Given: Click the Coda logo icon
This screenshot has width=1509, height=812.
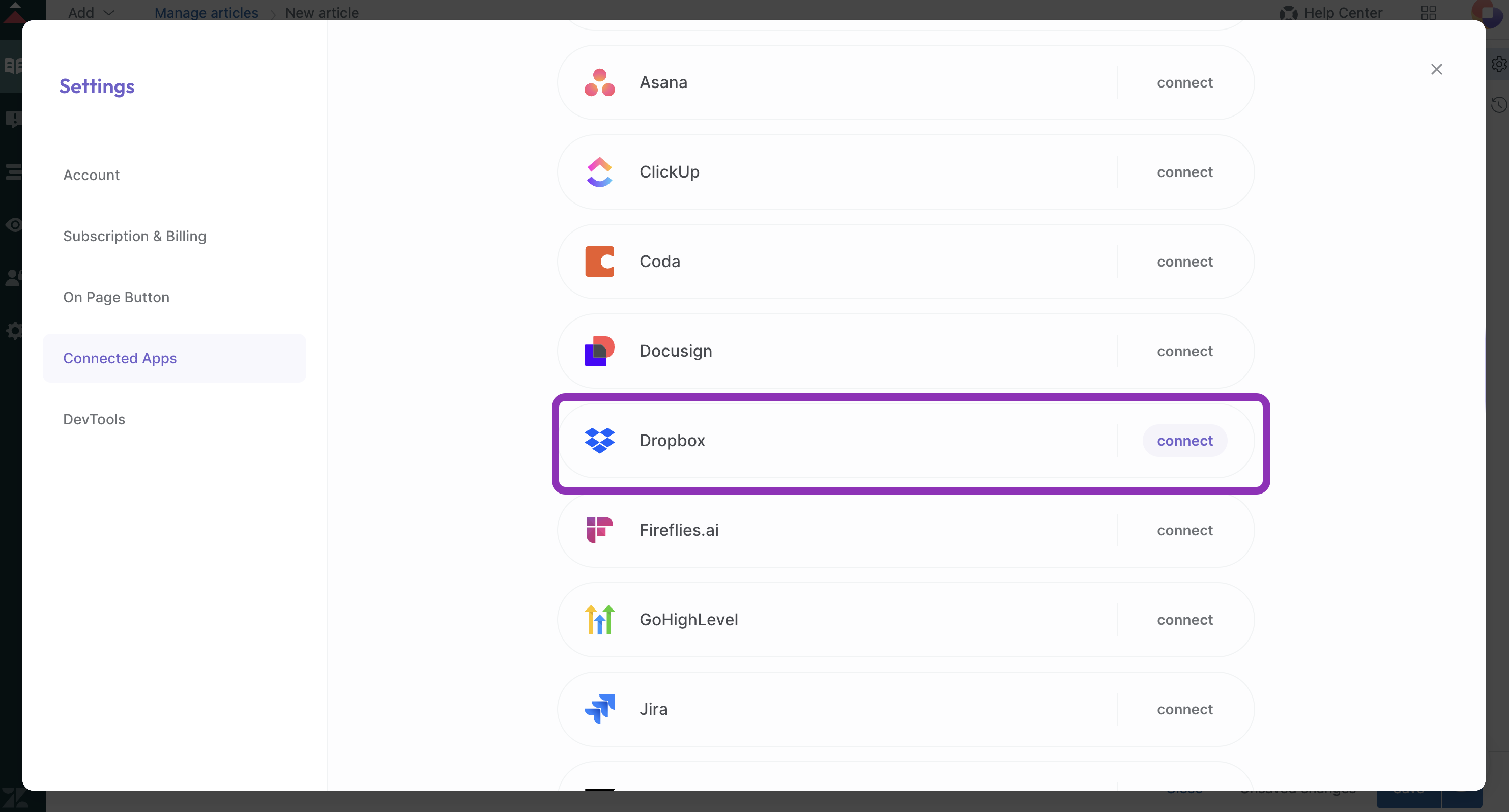Looking at the screenshot, I should click(x=599, y=262).
